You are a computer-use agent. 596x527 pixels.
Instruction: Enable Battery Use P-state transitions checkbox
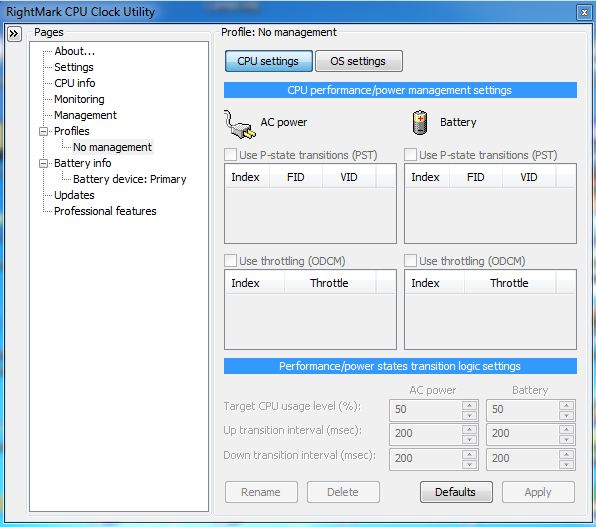tap(410, 155)
